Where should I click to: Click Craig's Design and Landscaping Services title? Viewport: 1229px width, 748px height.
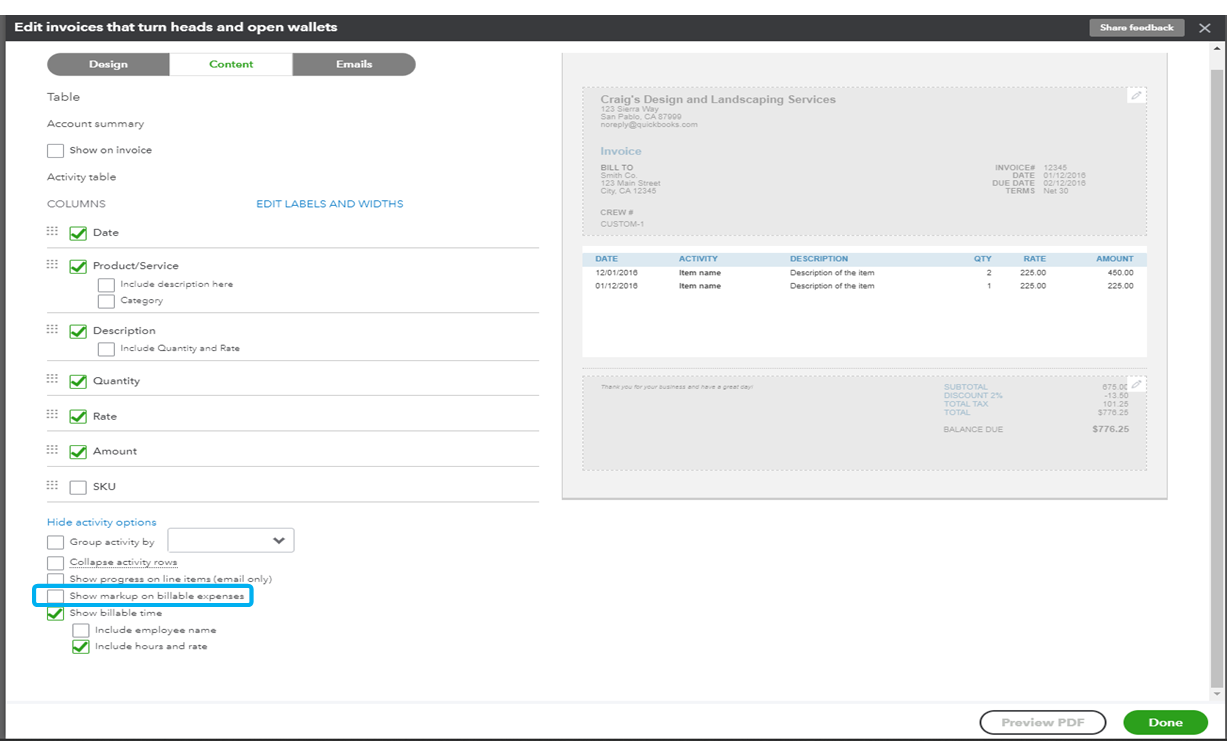718,99
